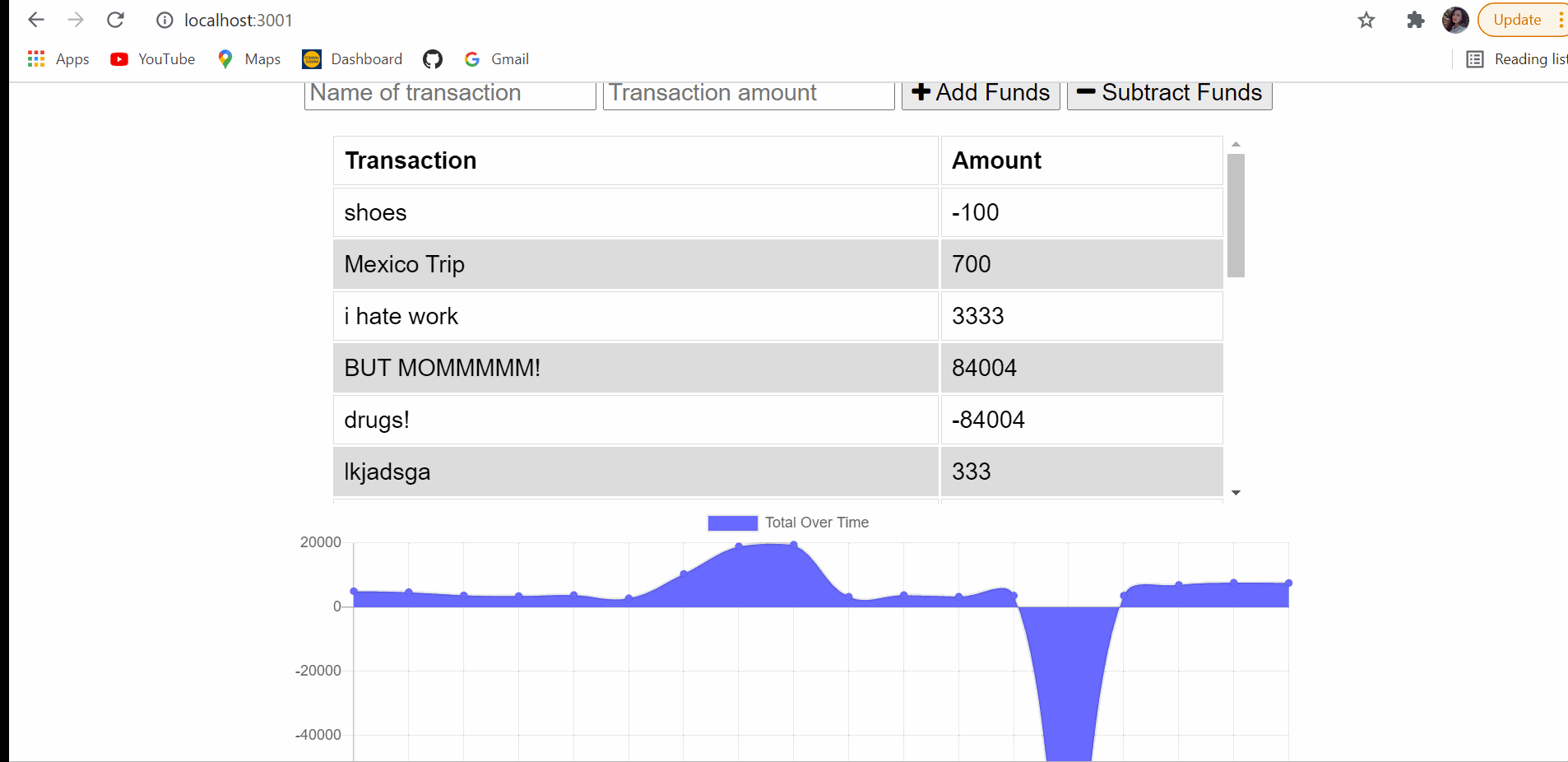Click the -84004 amount cell
The image size is (1568, 762).
coord(1082,420)
